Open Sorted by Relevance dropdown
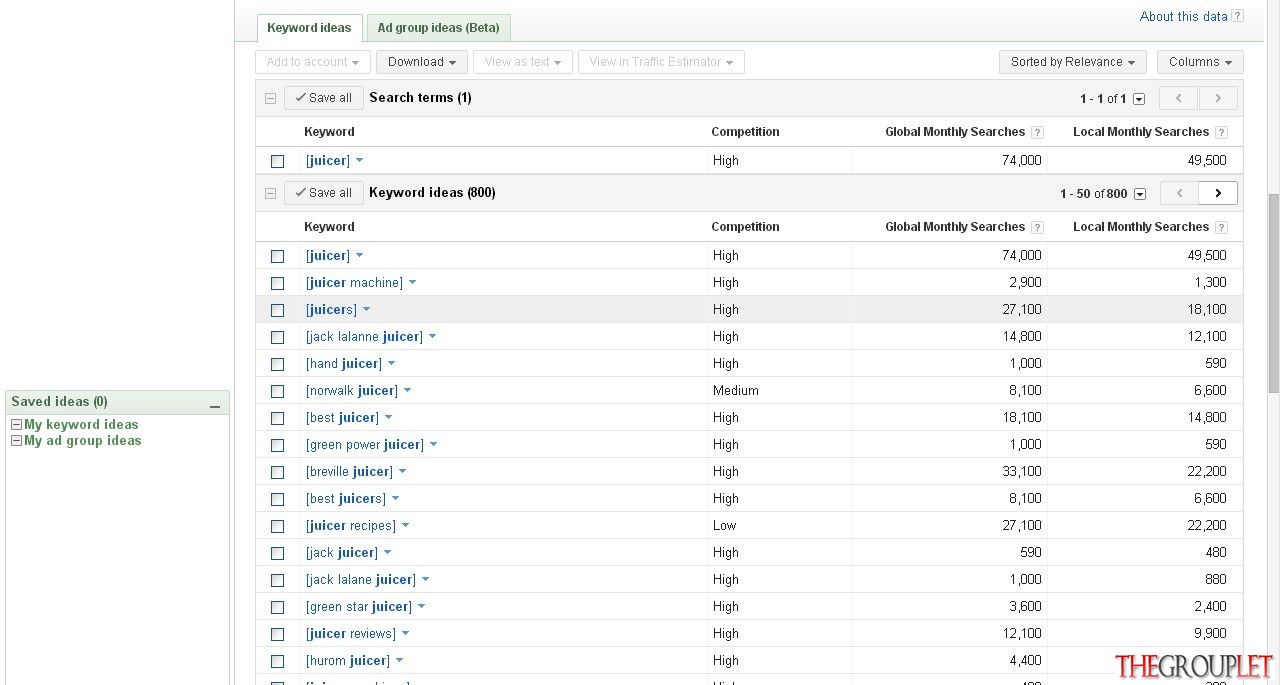This screenshot has width=1280, height=685. (x=1072, y=62)
